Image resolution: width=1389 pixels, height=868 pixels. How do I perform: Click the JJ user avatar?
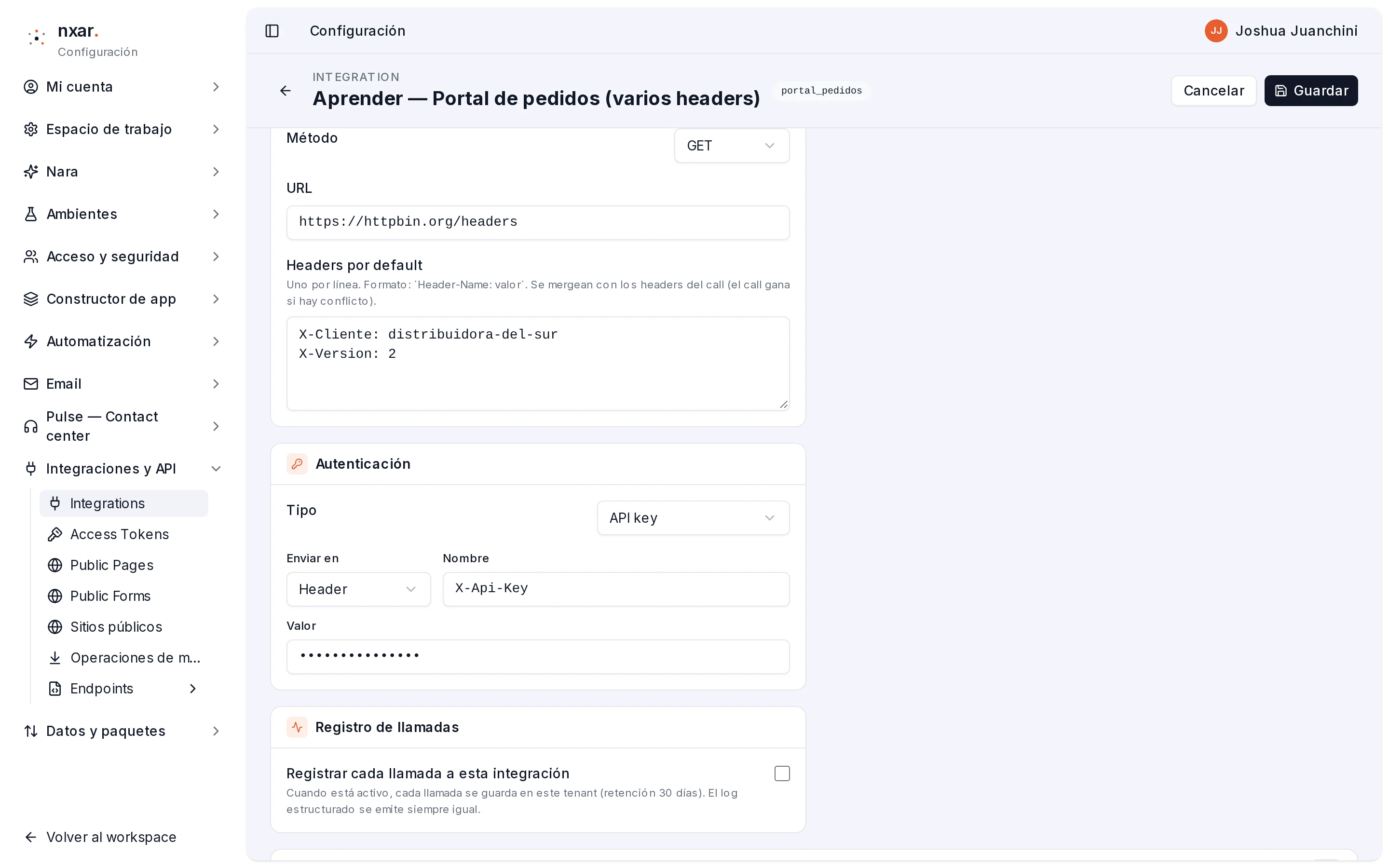1216,31
